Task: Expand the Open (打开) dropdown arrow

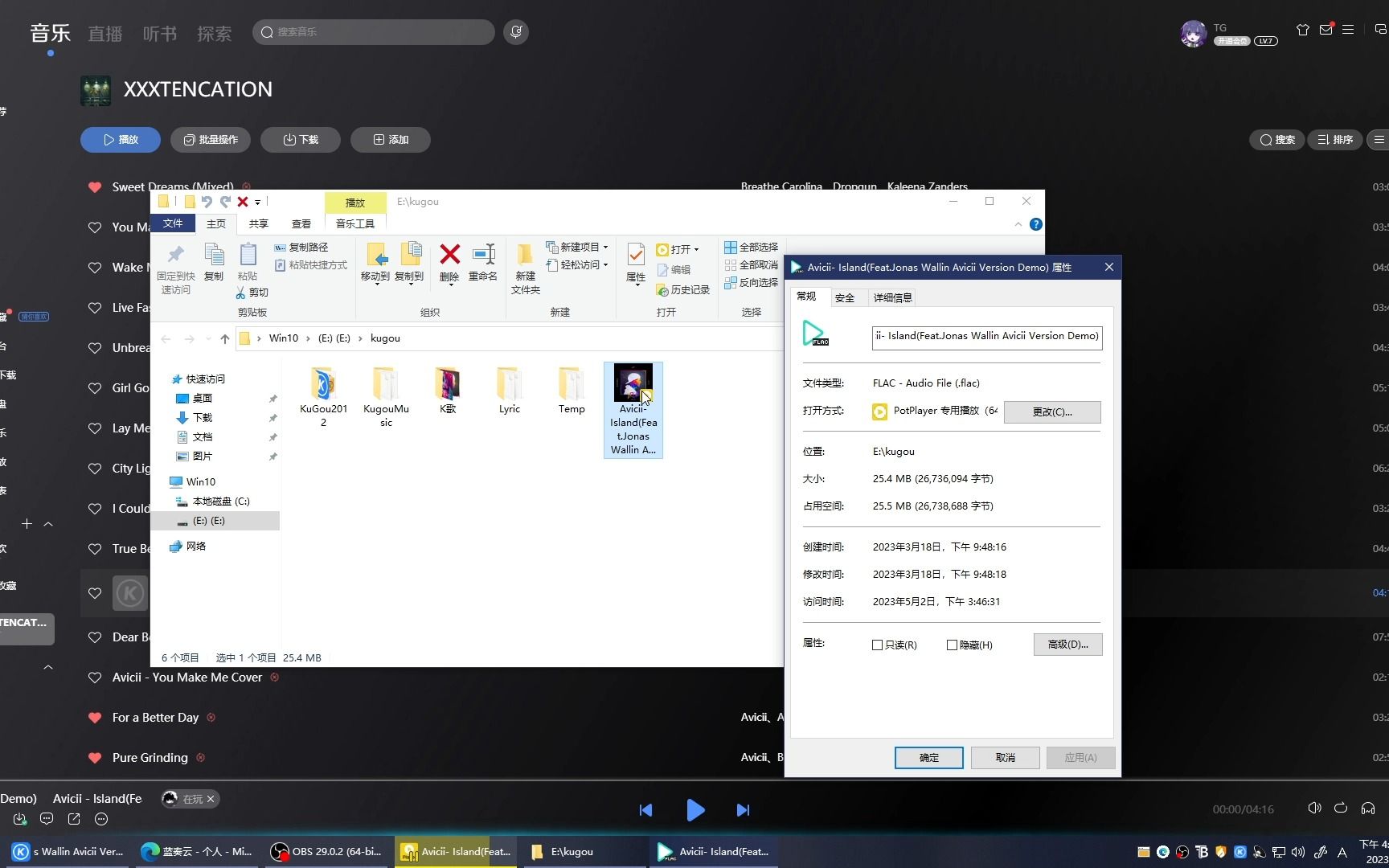Action: pyautogui.click(x=696, y=249)
